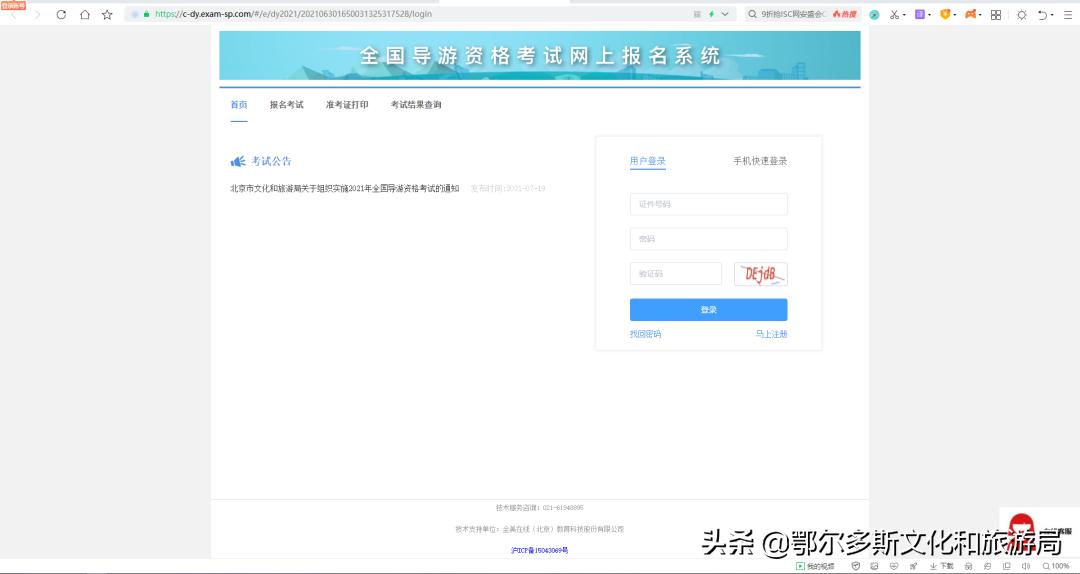This screenshot has width=1080, height=574.
Task: Click the status bar printer icon
Action: [968, 566]
